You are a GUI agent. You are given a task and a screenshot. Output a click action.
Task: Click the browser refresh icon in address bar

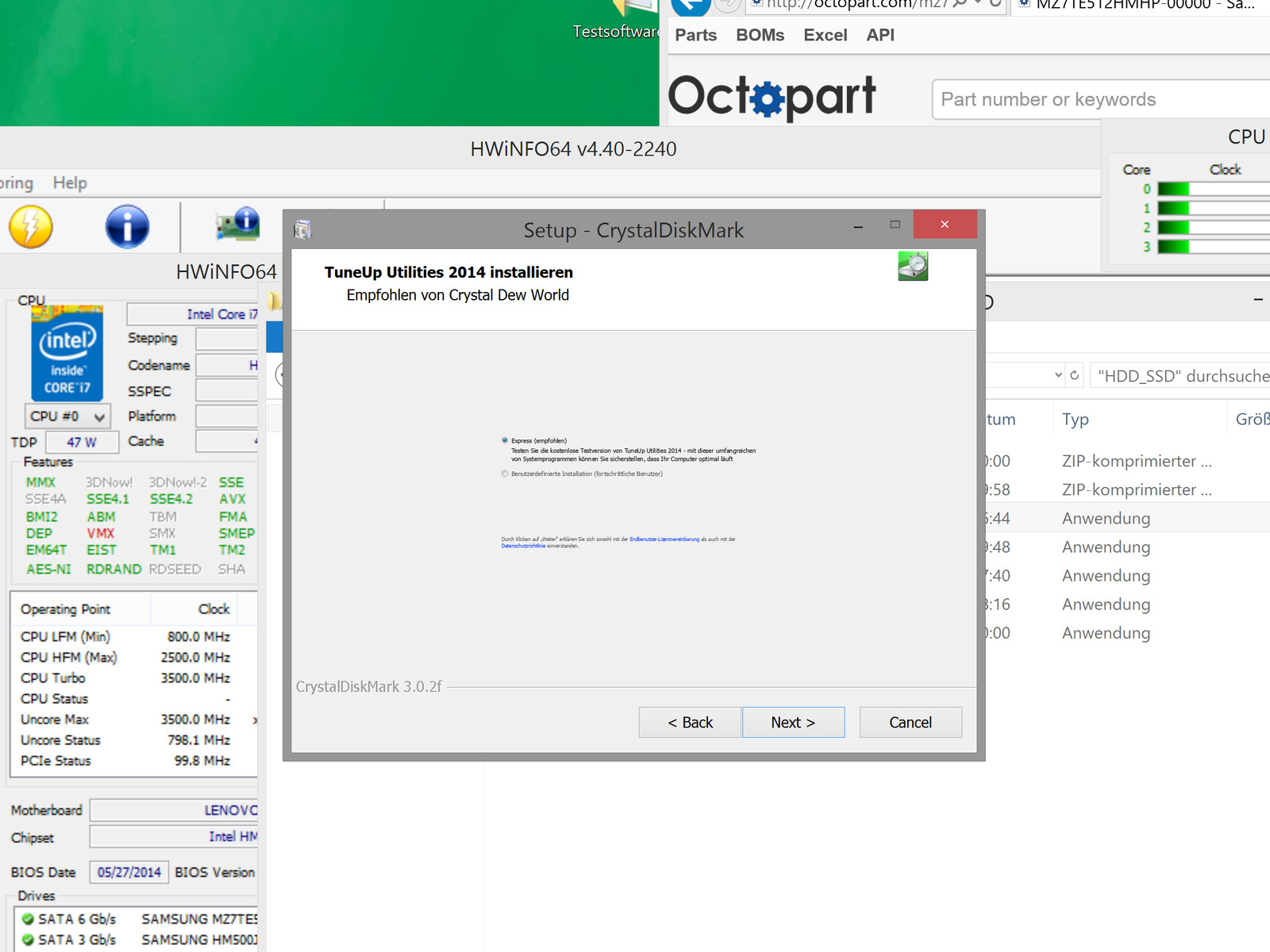(995, 3)
